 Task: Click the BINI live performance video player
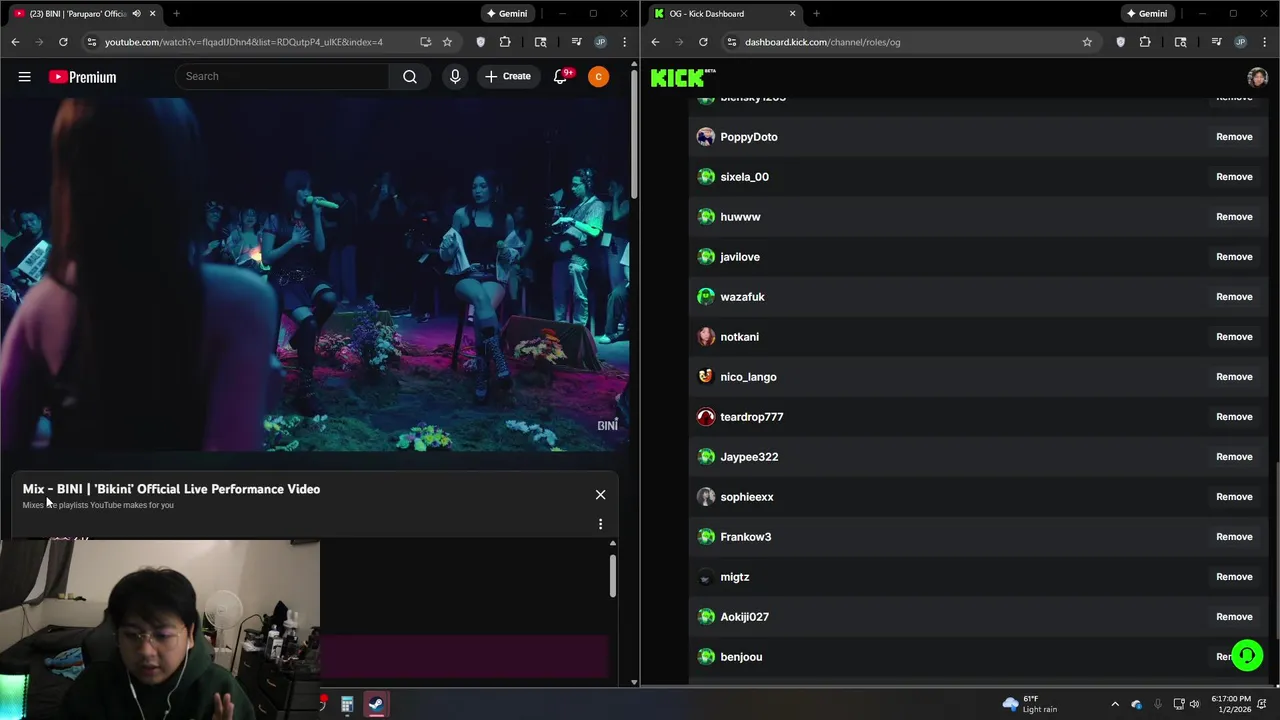pyautogui.click(x=315, y=275)
